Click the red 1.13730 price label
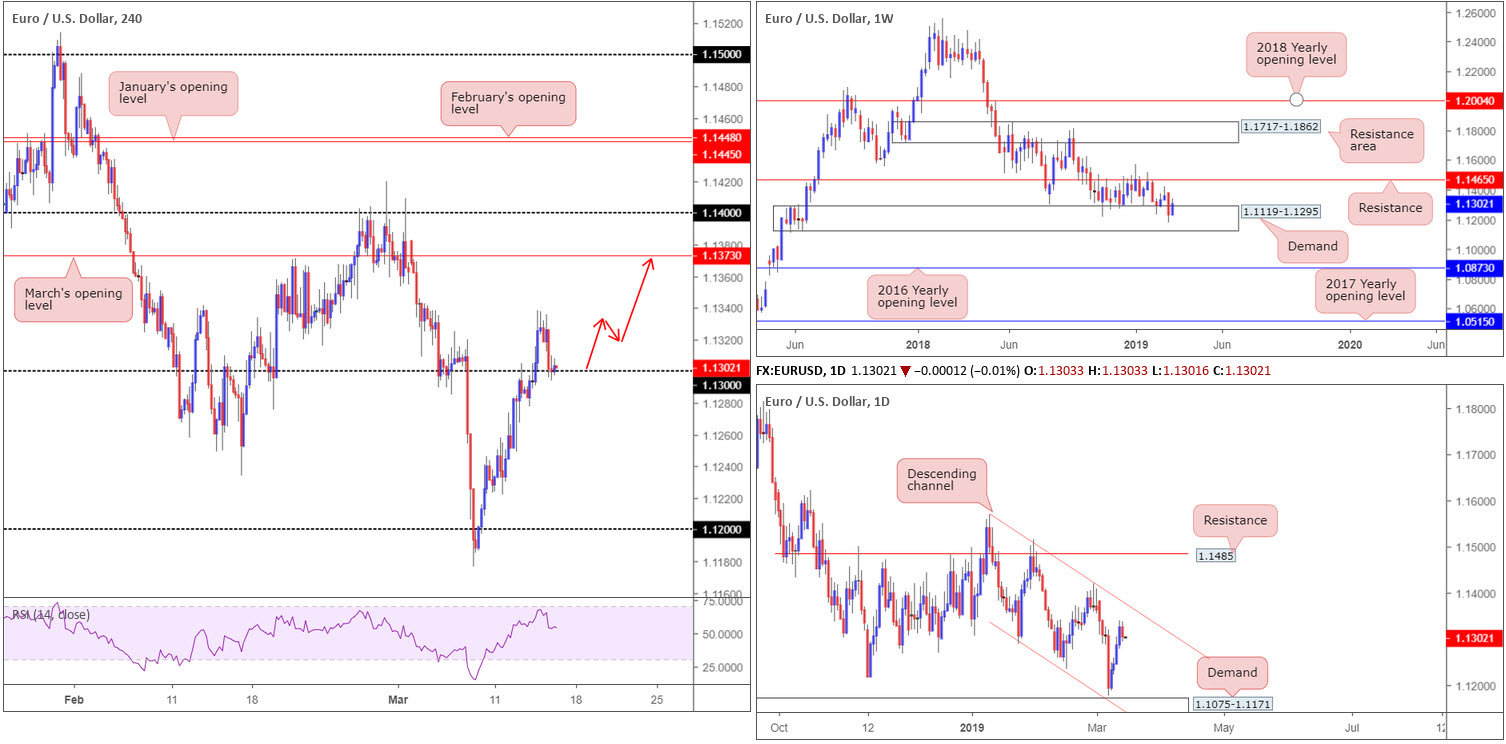The height and width of the screenshot is (744, 1506). [722, 256]
